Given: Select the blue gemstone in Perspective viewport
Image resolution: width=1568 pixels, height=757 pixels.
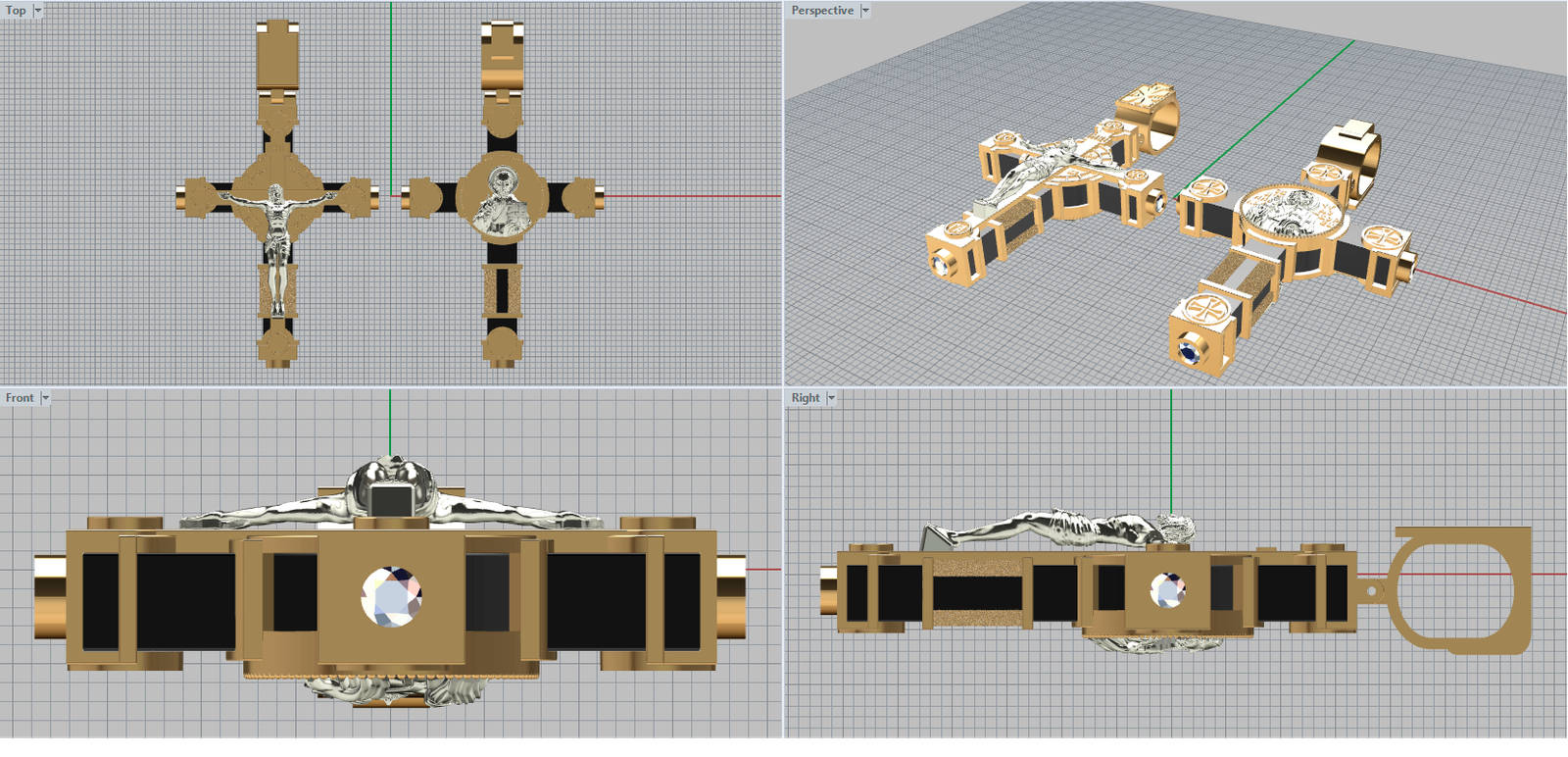Looking at the screenshot, I should pos(1191,350).
